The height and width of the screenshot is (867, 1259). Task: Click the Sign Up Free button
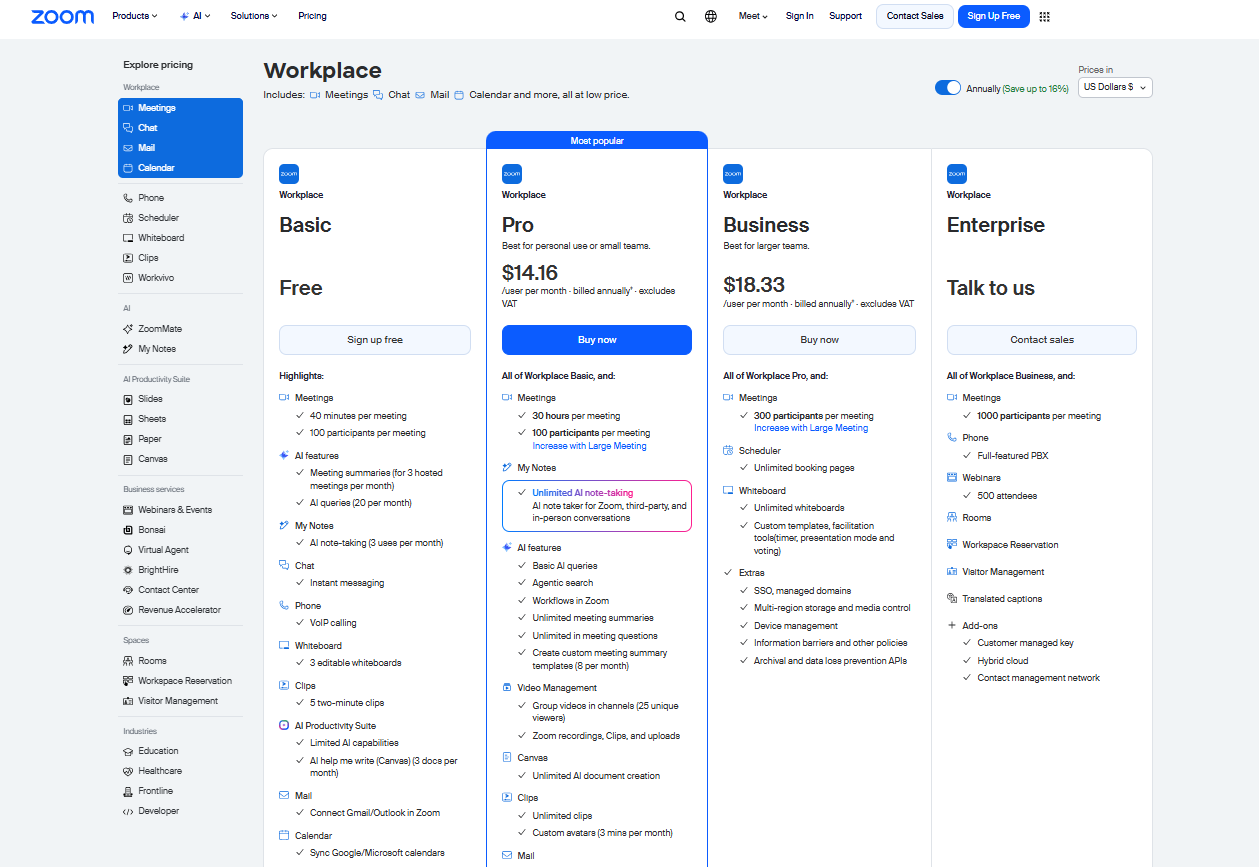point(994,16)
